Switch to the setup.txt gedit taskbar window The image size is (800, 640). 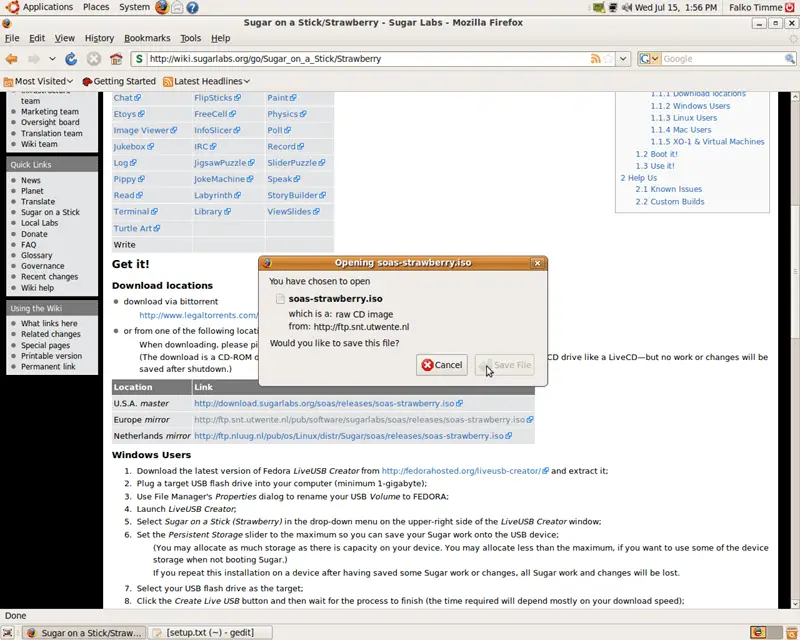point(210,632)
